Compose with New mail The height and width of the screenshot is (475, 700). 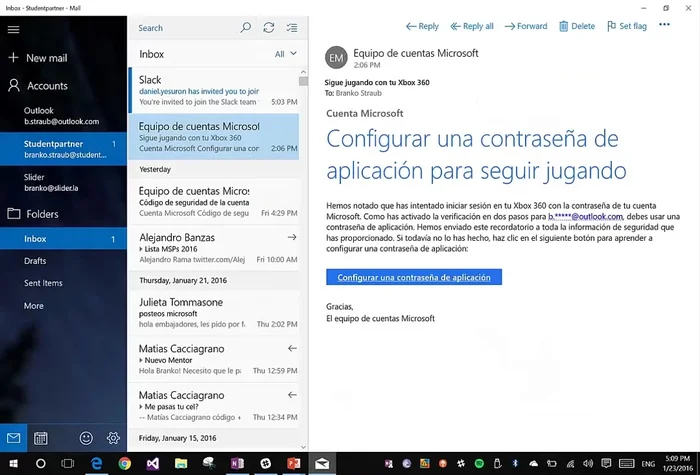(38, 58)
